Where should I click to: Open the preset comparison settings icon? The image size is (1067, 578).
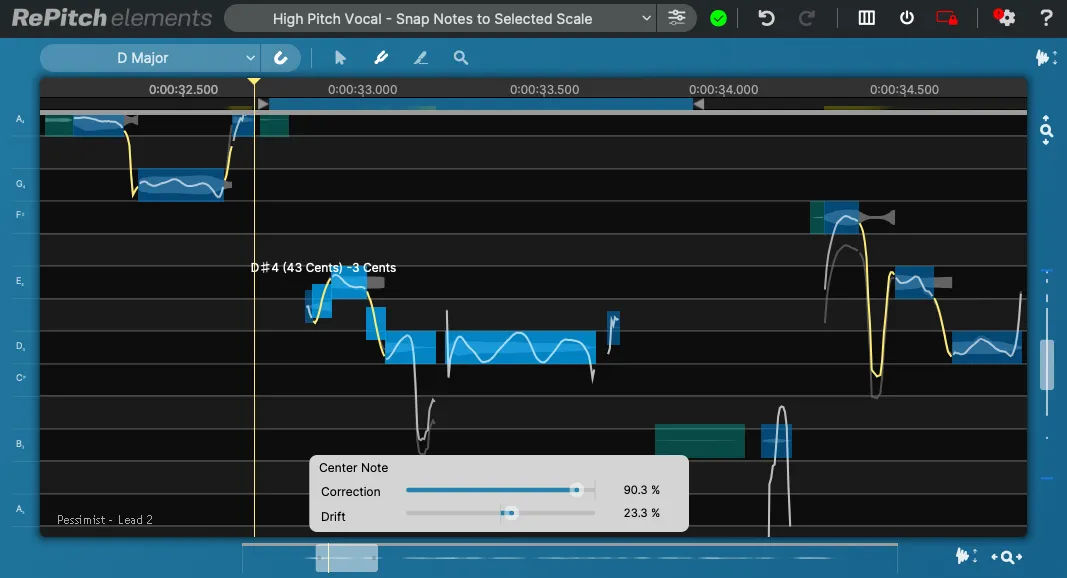pos(678,17)
